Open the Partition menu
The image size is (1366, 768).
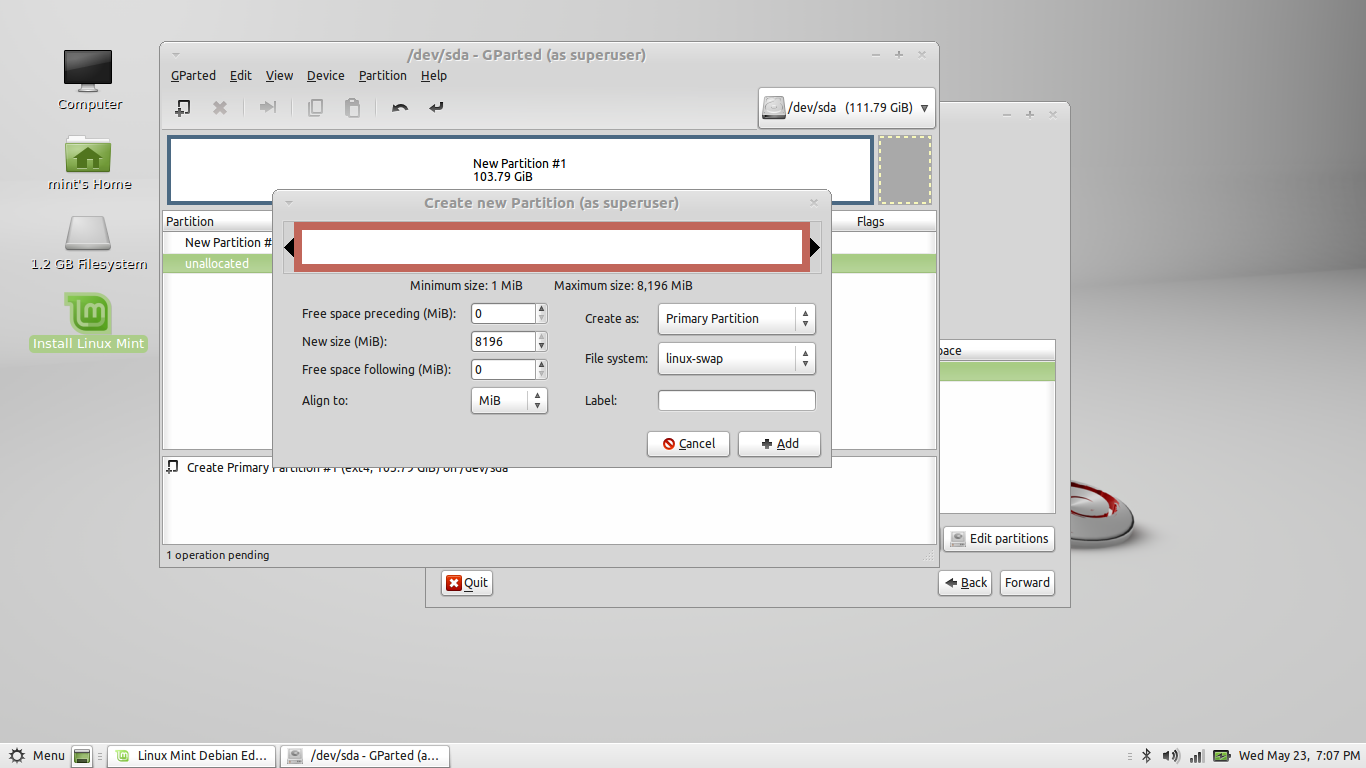point(382,76)
